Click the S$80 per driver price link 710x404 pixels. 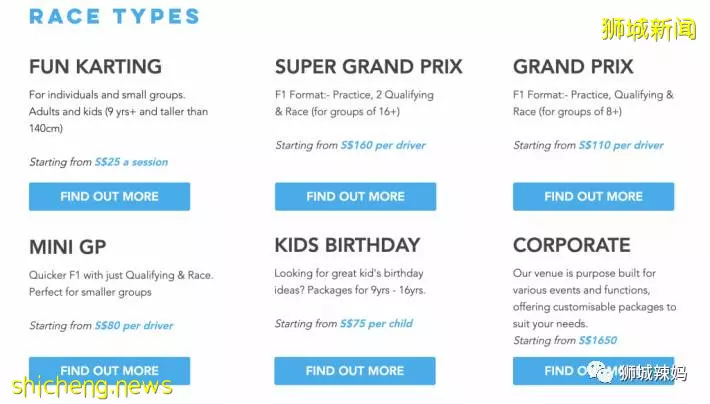tap(134, 326)
